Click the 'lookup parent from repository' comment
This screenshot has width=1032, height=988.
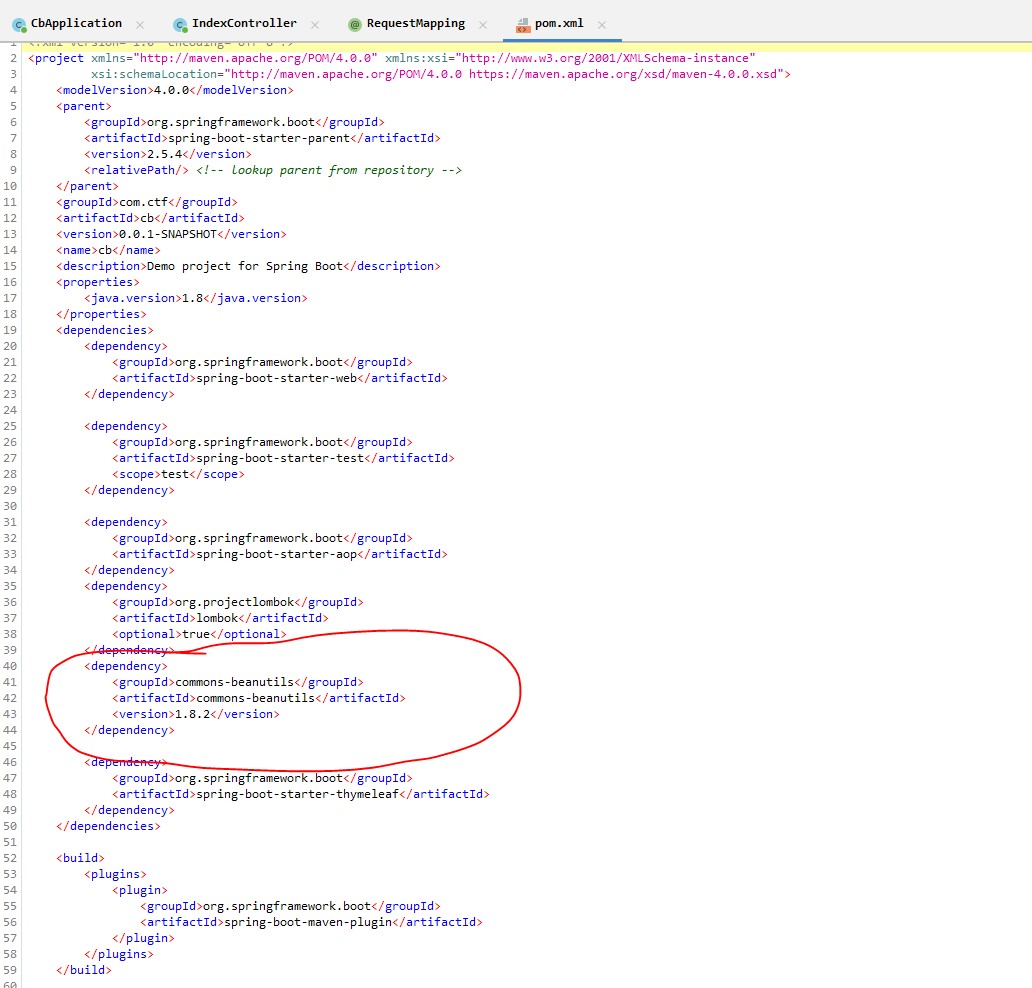[x=329, y=170]
